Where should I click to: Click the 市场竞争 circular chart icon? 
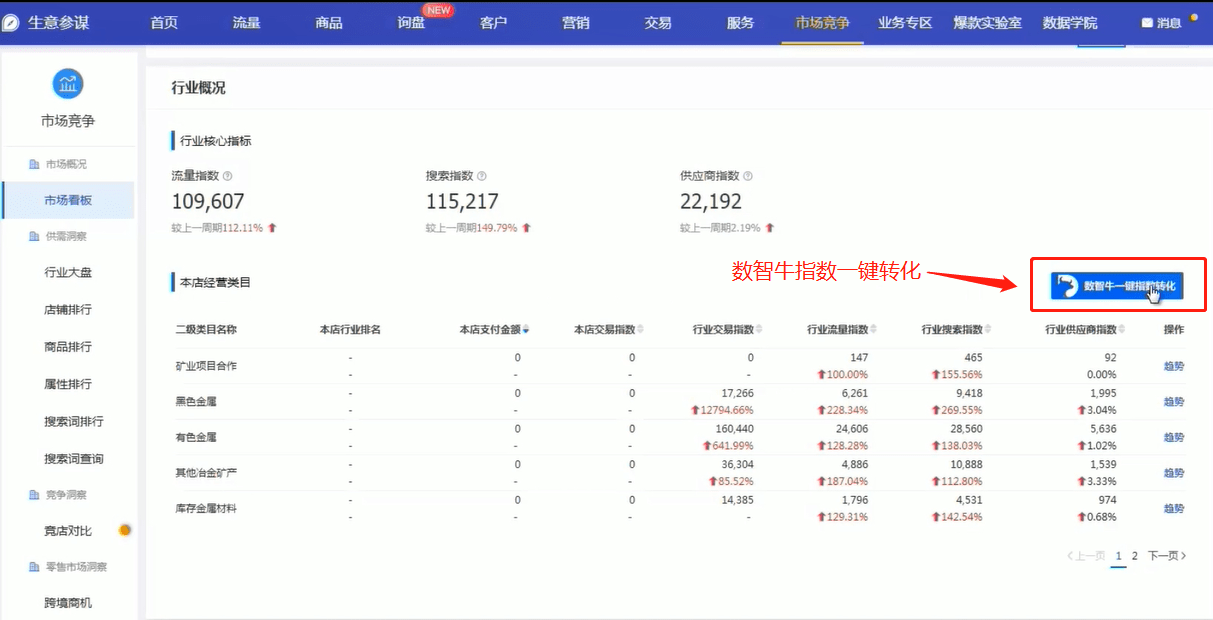click(x=68, y=84)
